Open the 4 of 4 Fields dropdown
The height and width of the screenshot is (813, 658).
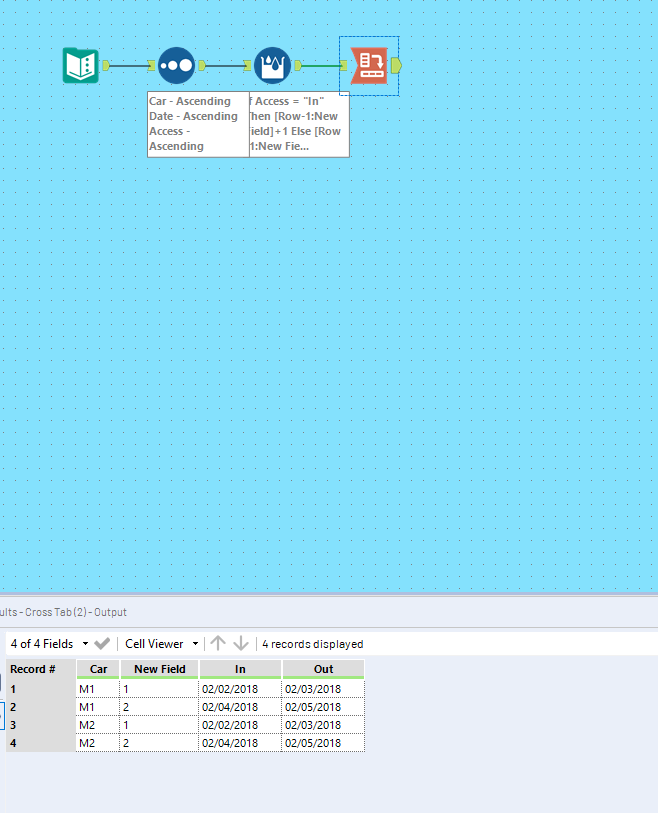(x=49, y=643)
